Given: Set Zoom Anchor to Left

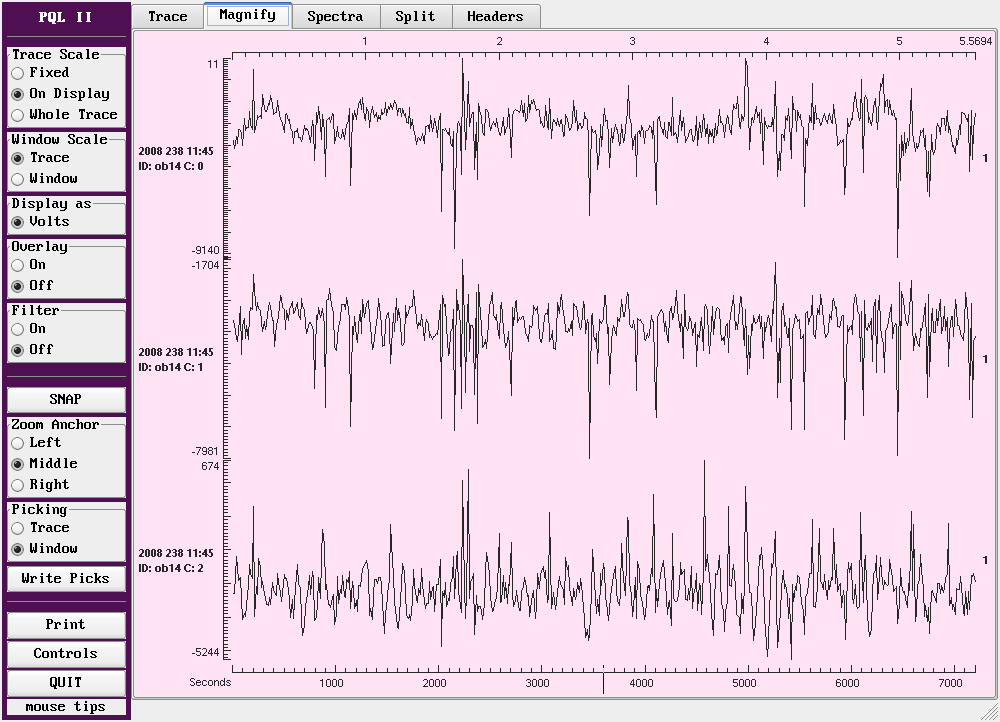Looking at the screenshot, I should 18,443.
